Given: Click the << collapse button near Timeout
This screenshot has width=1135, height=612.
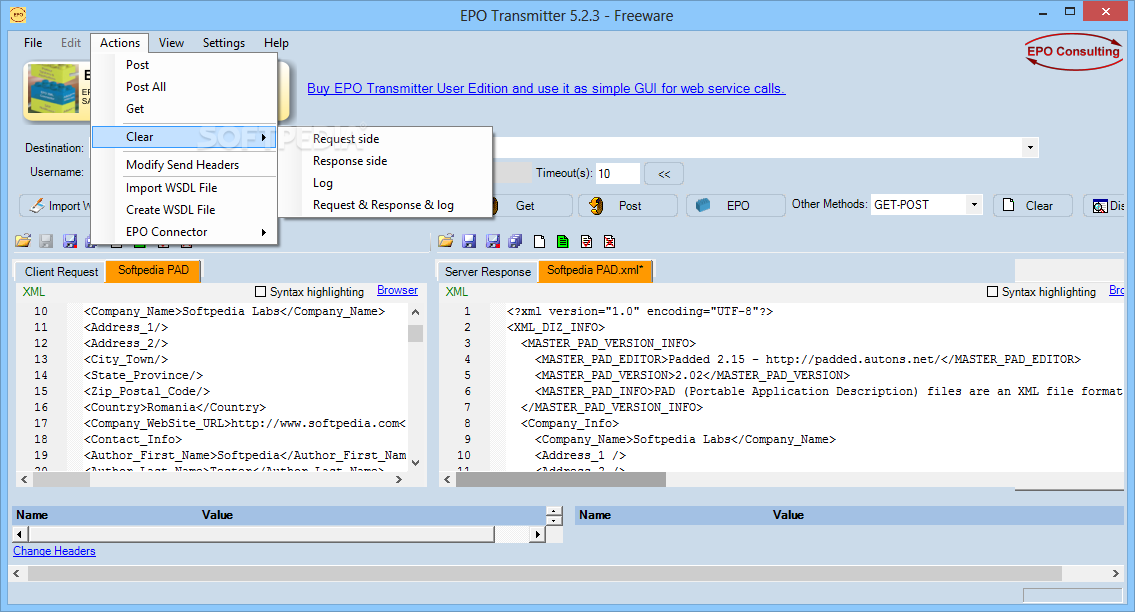Looking at the screenshot, I should click(x=664, y=174).
